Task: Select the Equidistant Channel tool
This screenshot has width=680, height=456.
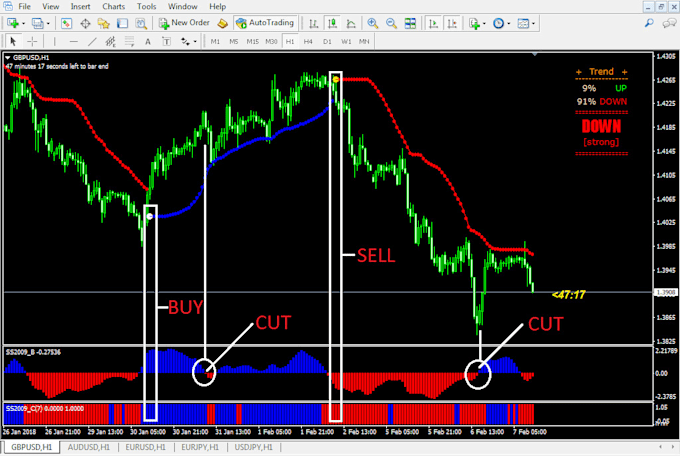Action: (111, 42)
